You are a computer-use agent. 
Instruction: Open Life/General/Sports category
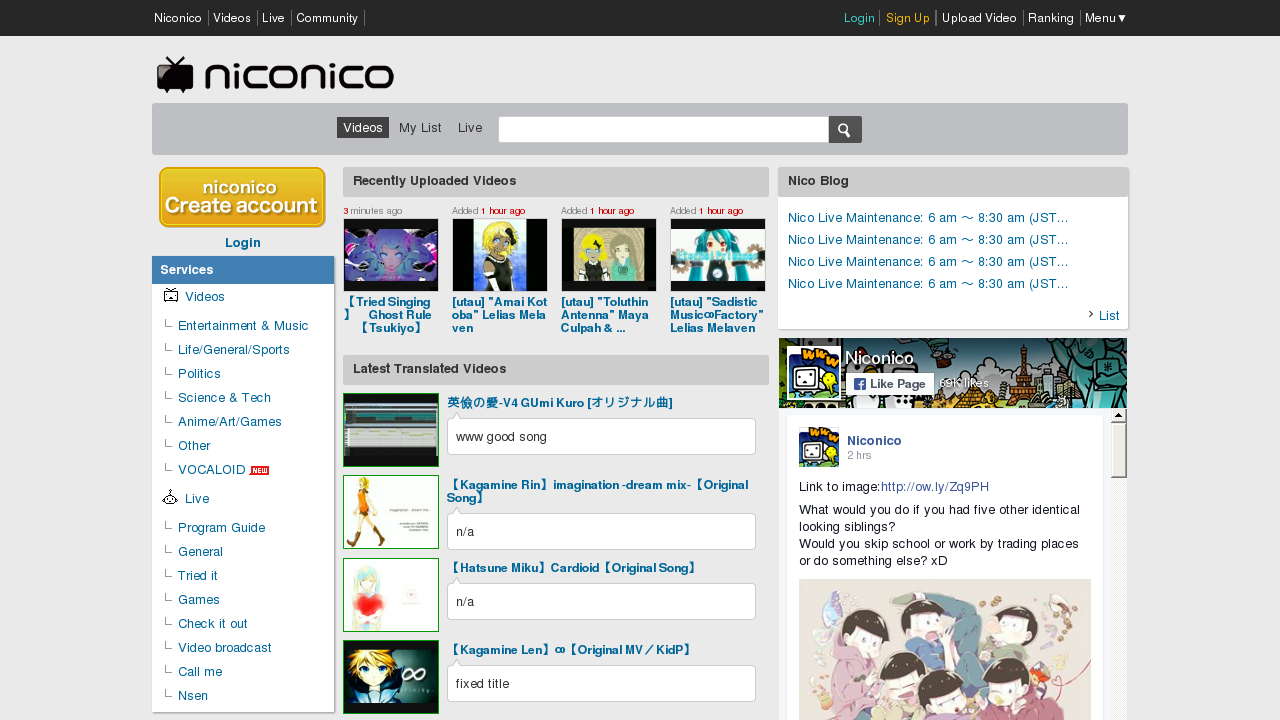(x=234, y=350)
